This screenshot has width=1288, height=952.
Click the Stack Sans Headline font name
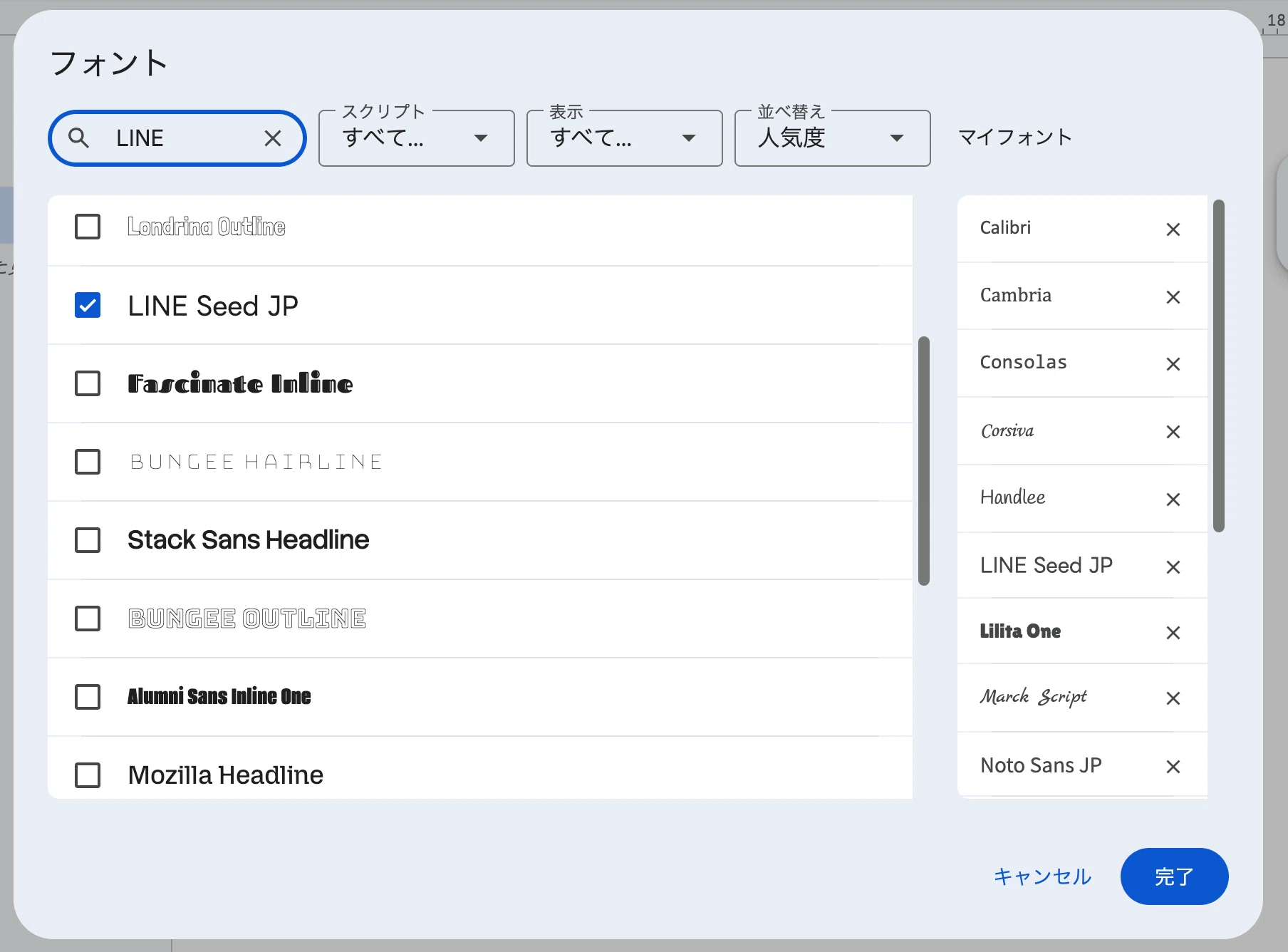coord(248,540)
